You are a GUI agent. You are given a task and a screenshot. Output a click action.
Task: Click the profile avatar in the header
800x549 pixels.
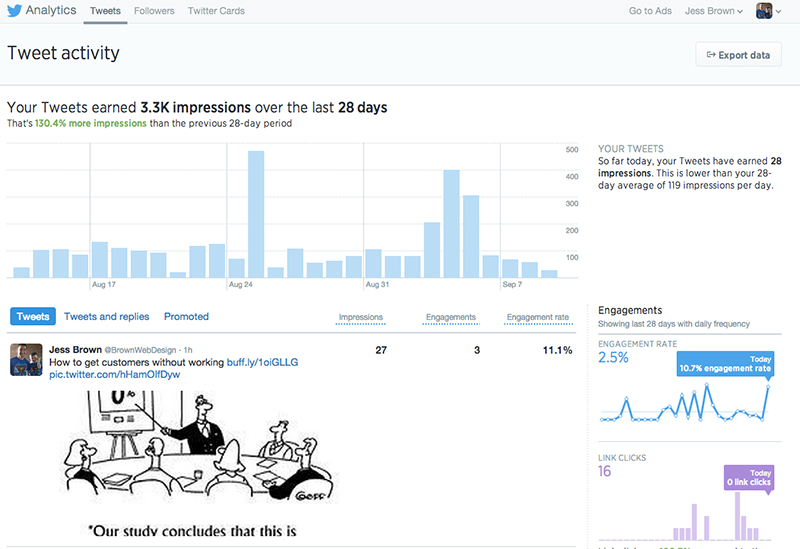[x=764, y=11]
